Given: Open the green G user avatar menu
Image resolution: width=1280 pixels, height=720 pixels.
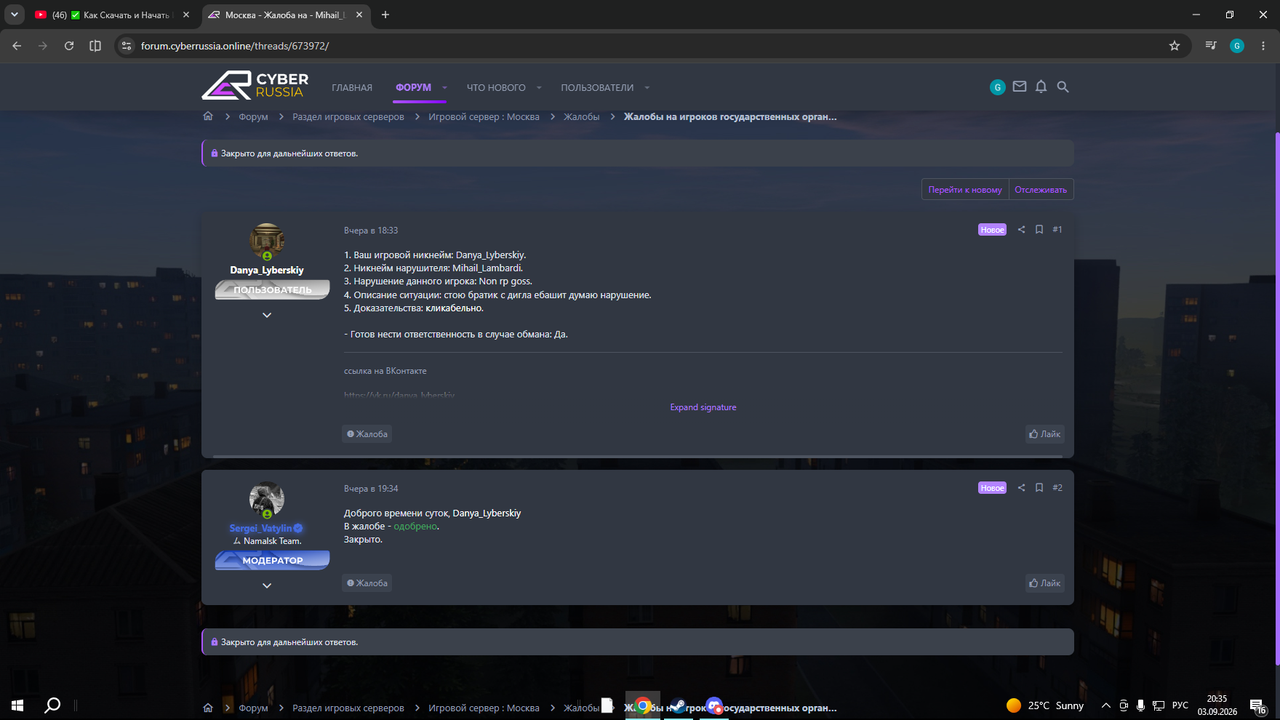Looking at the screenshot, I should pos(997,87).
